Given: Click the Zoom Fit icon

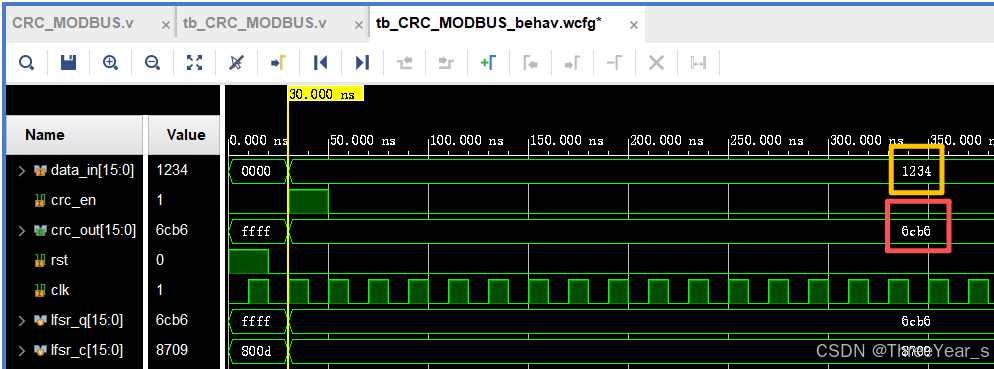Looking at the screenshot, I should point(194,62).
